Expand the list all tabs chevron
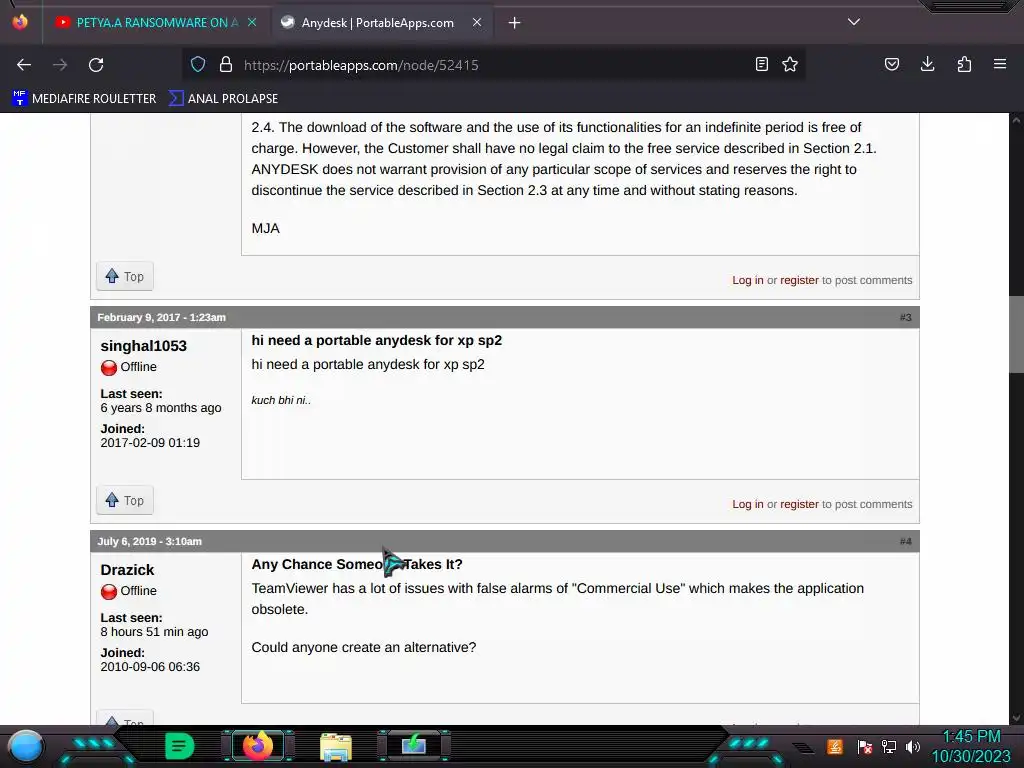This screenshot has height=768, width=1024. (854, 22)
